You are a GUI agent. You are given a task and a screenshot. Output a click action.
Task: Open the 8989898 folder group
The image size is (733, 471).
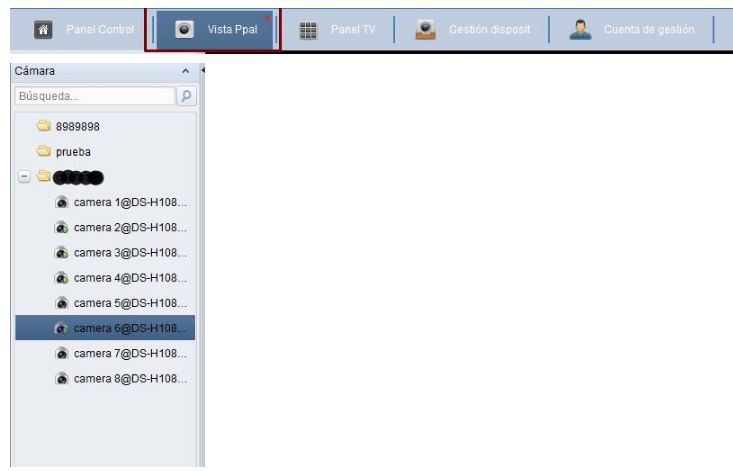(75, 127)
